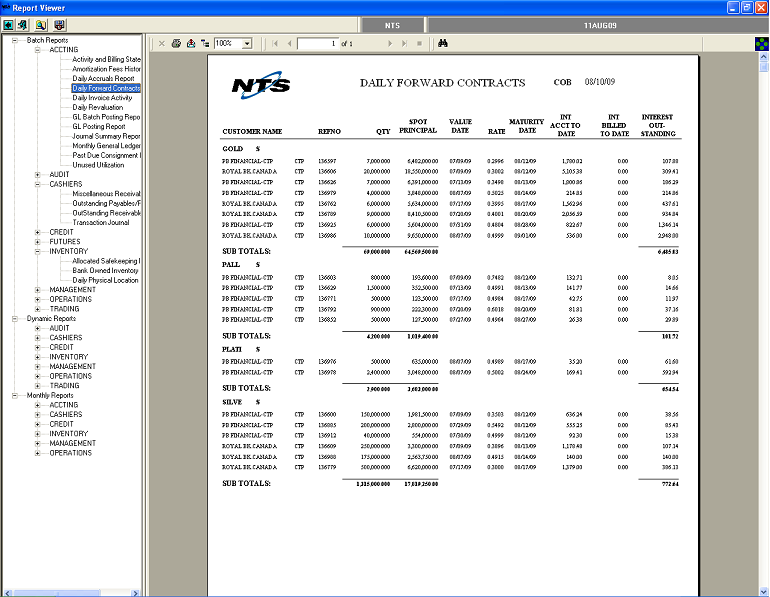Click the green dotted icon top right
Image resolution: width=770 pixels, height=597 pixels.
tap(762, 44)
